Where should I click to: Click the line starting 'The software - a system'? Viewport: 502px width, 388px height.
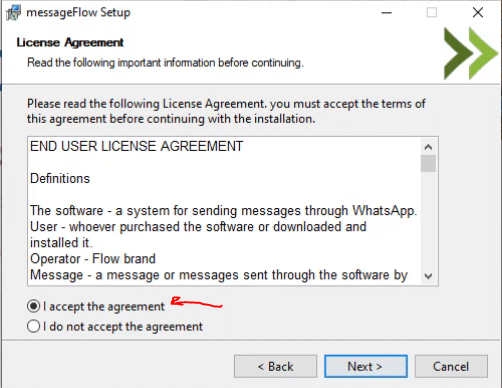click(x=223, y=211)
